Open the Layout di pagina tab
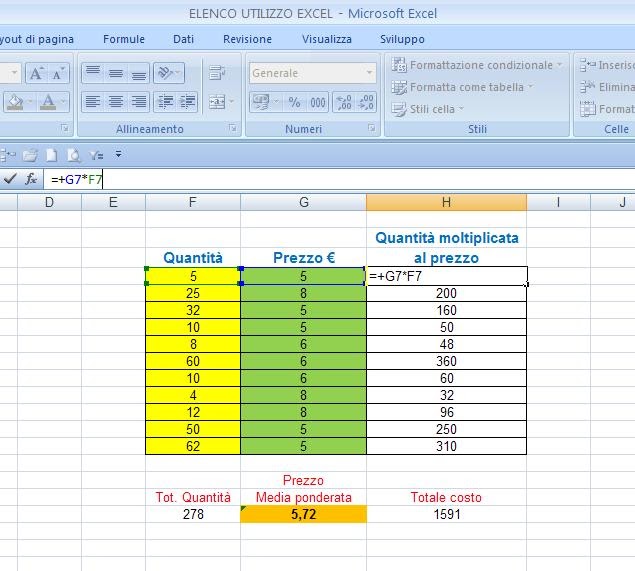 37,39
